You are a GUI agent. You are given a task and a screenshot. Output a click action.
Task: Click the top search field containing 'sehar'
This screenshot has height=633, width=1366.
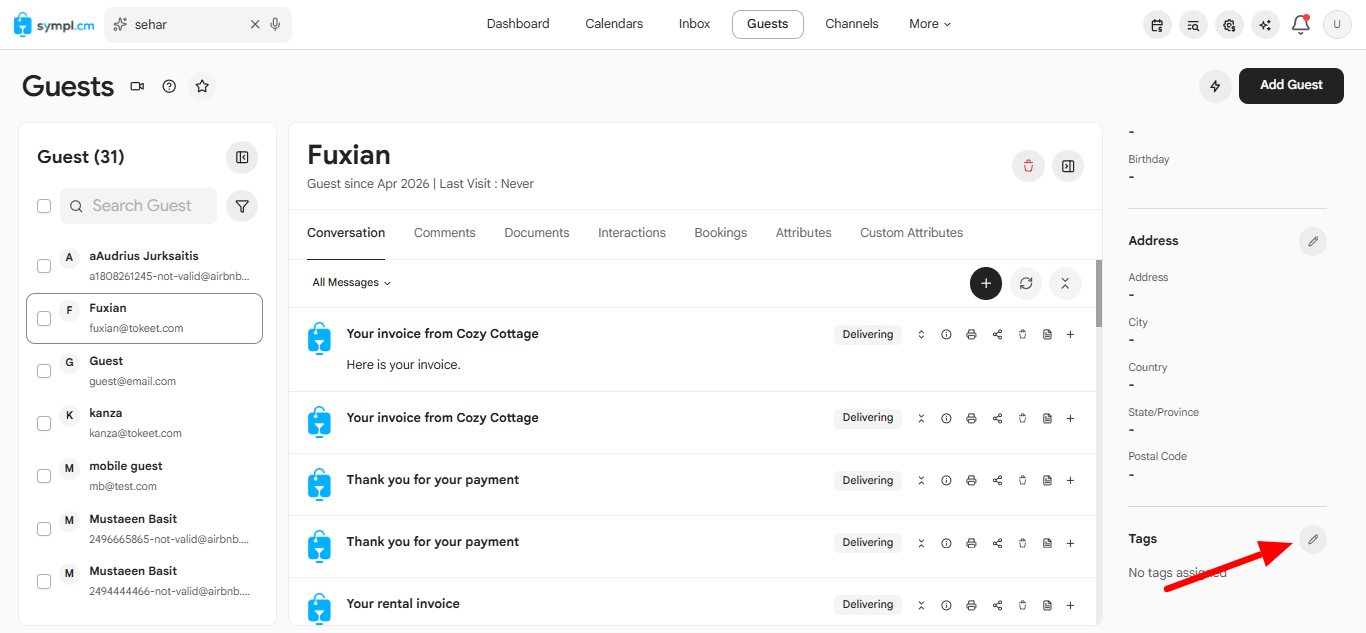click(x=198, y=24)
